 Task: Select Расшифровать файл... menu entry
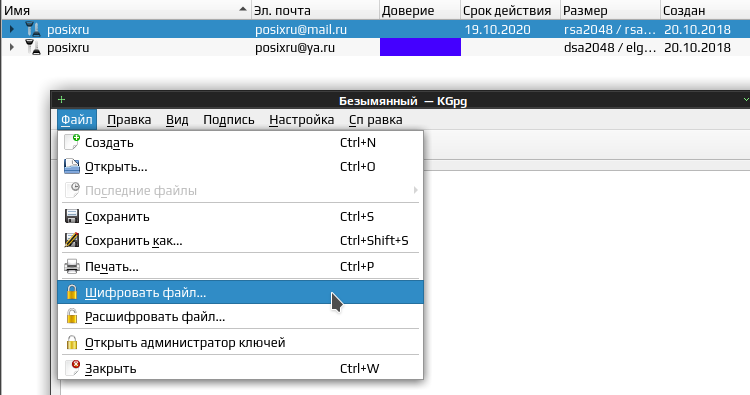click(240, 316)
